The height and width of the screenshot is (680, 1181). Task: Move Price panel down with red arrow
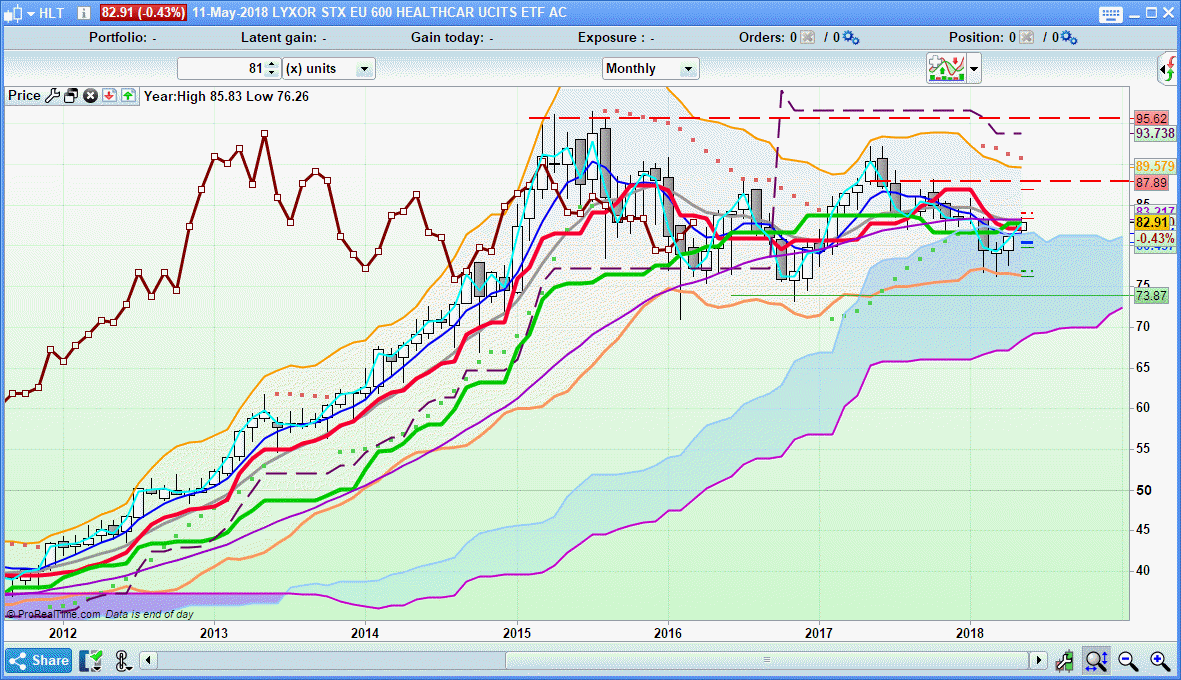pos(109,96)
